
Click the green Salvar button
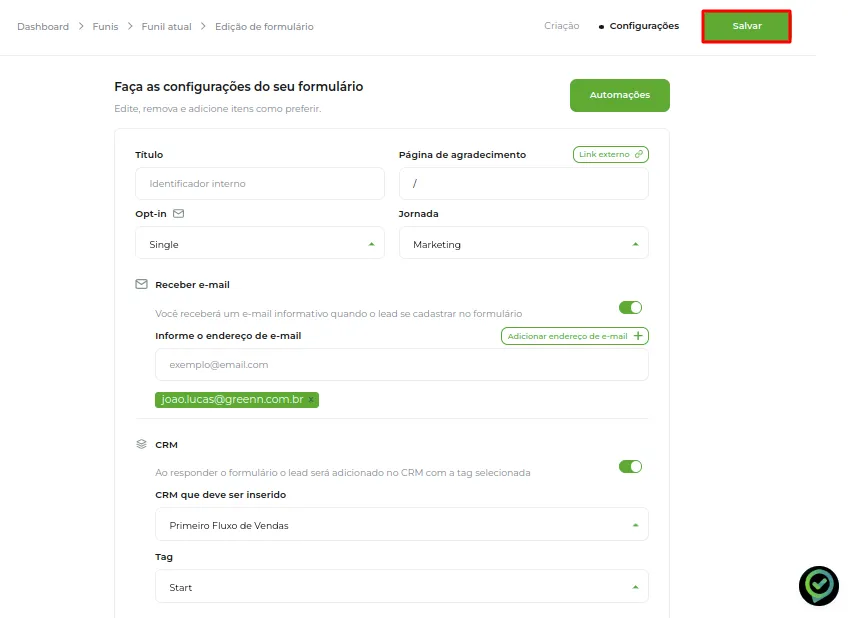click(x=746, y=26)
